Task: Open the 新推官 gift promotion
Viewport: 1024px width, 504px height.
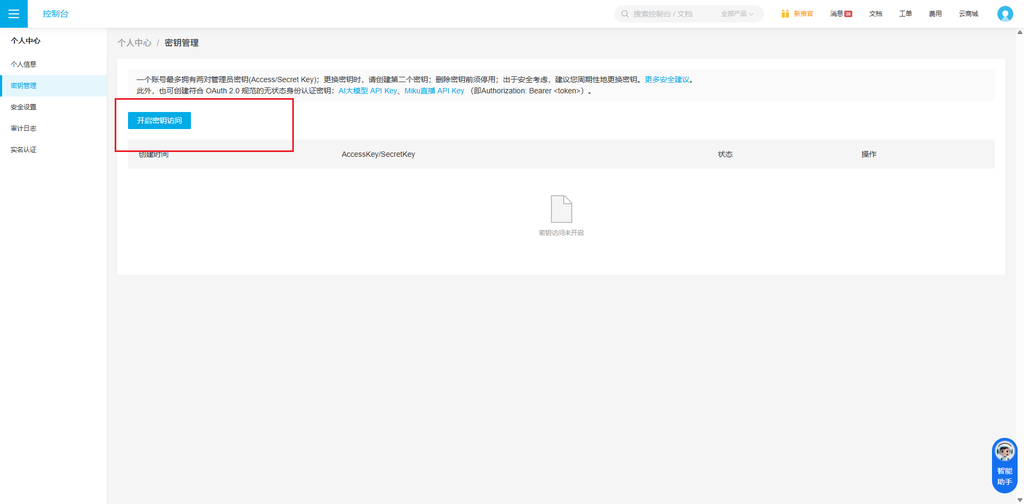Action: [x=797, y=14]
